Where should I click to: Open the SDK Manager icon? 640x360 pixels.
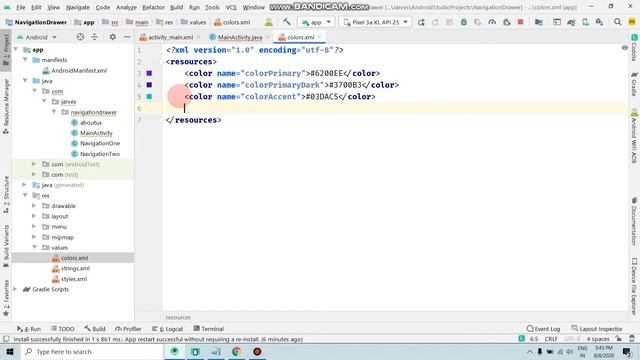[x=599, y=22]
